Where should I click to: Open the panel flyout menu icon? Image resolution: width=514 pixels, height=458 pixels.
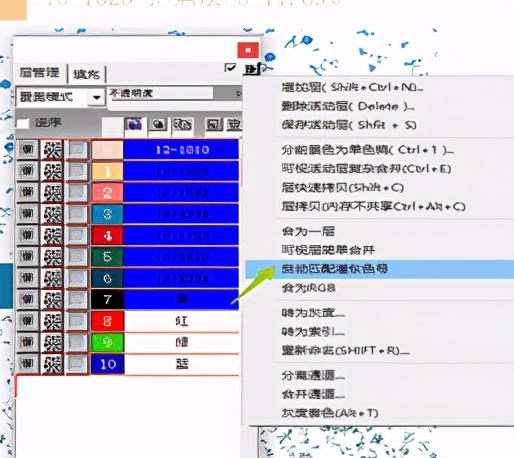pos(252,69)
